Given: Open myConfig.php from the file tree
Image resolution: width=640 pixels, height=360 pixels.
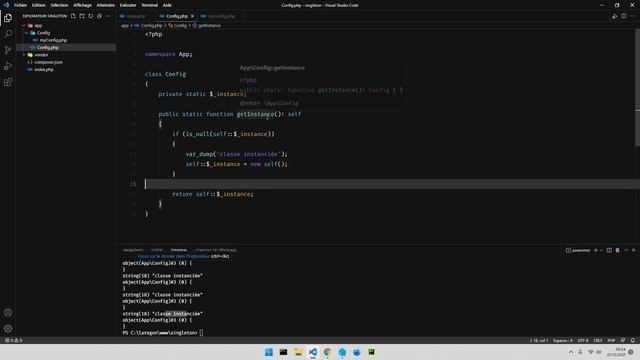Looking at the screenshot, I should 65,40.
